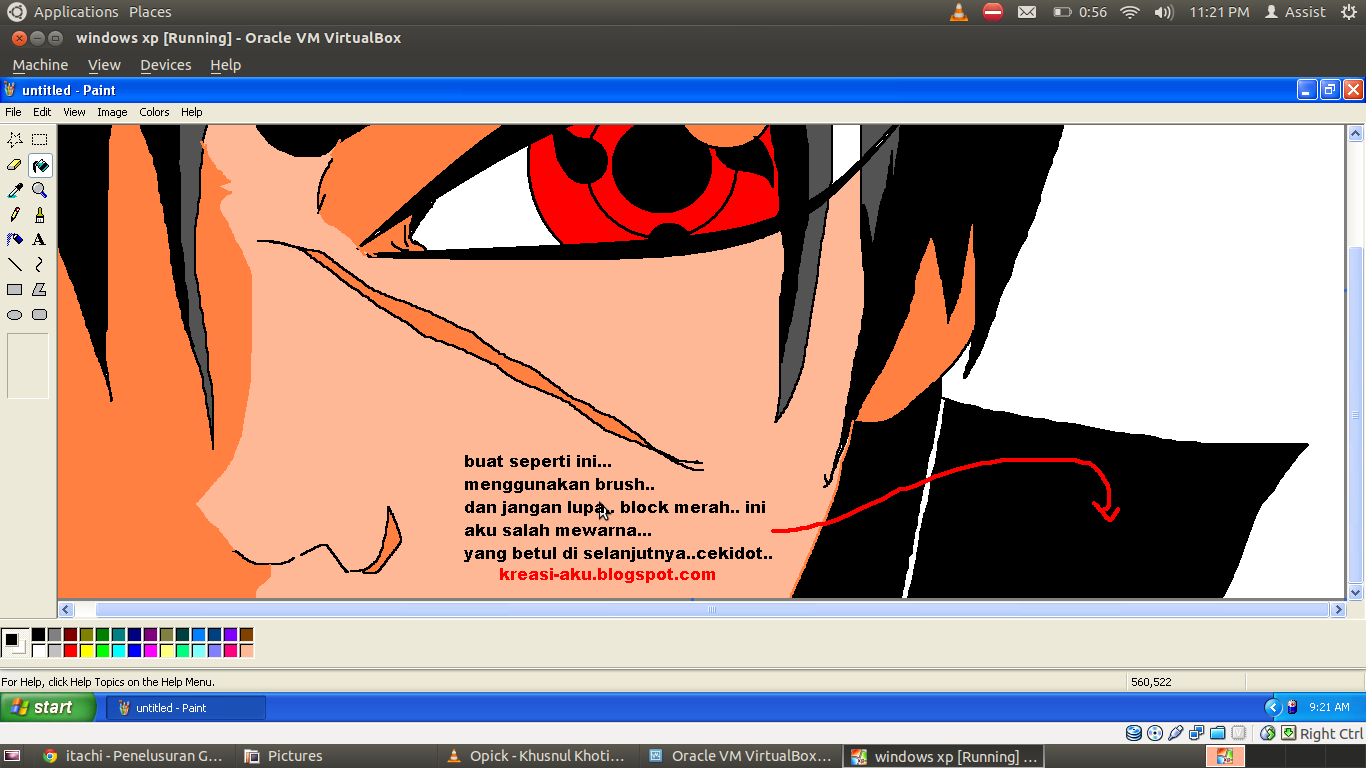Click the canvas scroll-down arrow
Image resolution: width=1366 pixels, height=768 pixels.
[1356, 592]
